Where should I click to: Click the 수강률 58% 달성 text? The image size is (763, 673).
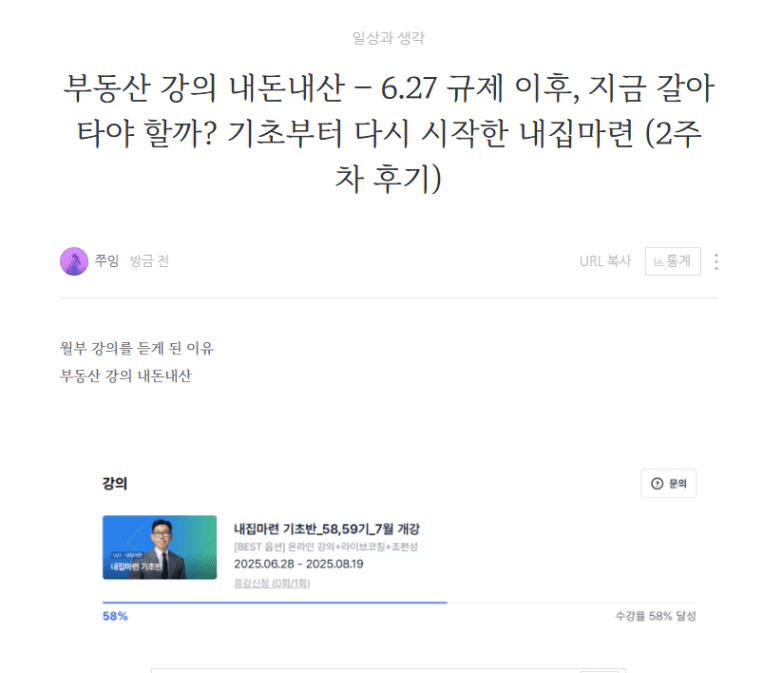tap(655, 616)
